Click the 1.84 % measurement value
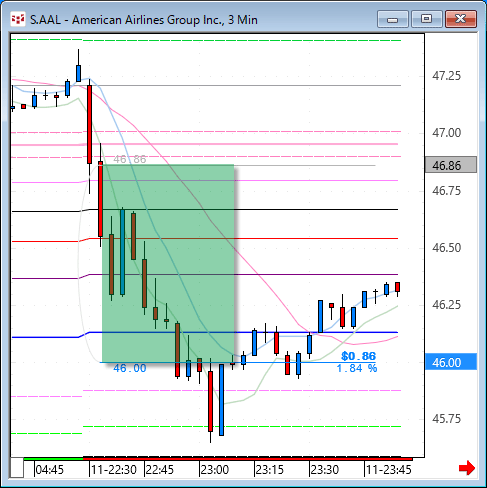The image size is (487, 488). point(357,368)
